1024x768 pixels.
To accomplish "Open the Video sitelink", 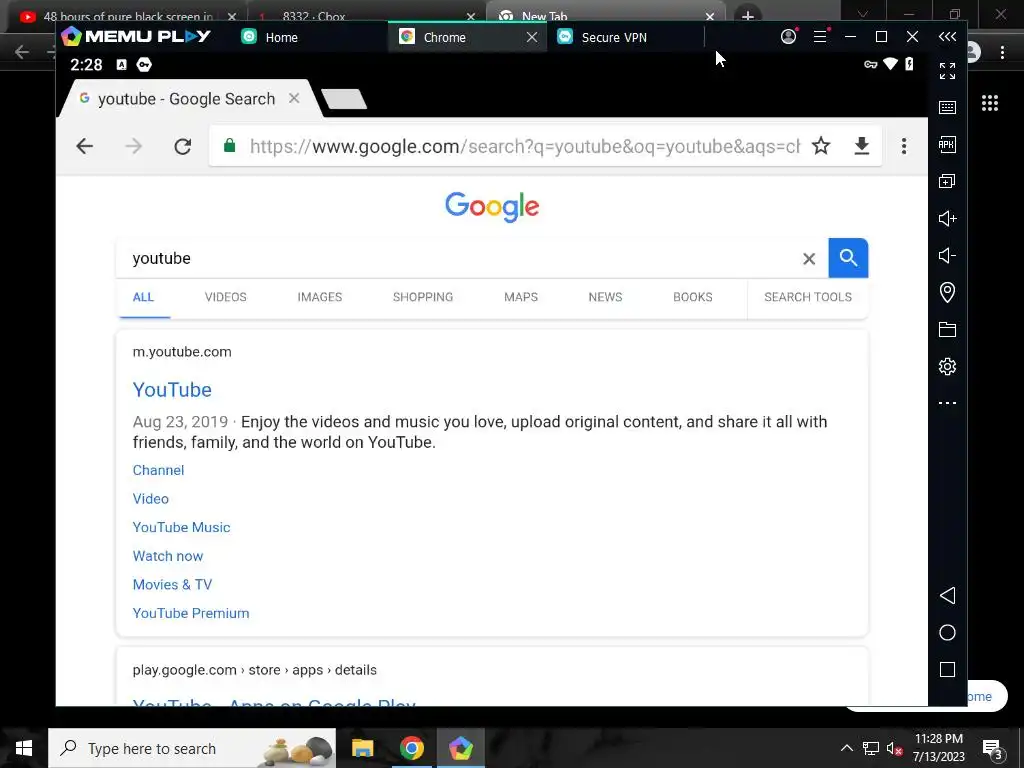I will [x=151, y=499].
